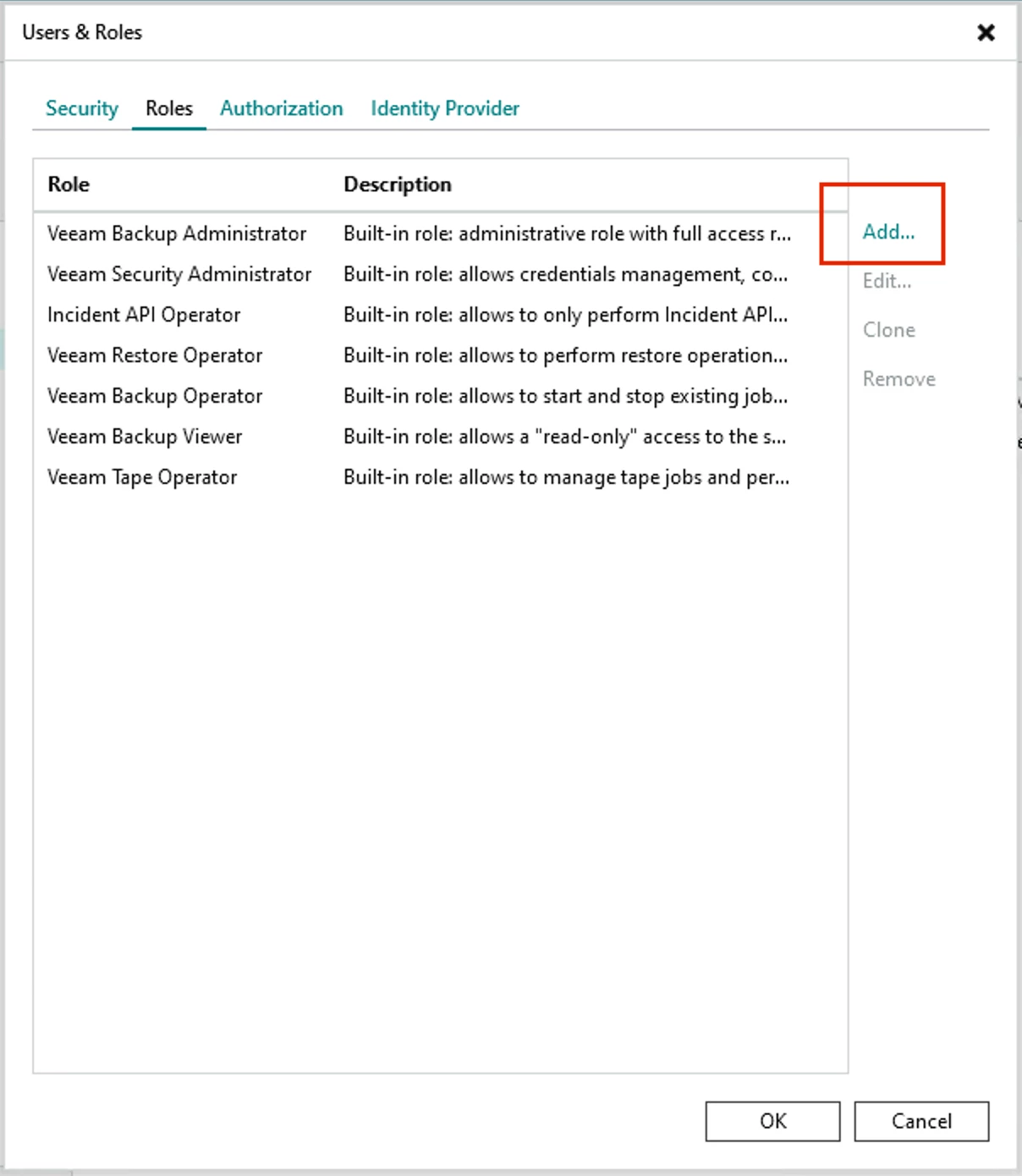The width and height of the screenshot is (1022, 1176).
Task: Click description 'allows to perform restore operation'
Action: (566, 355)
